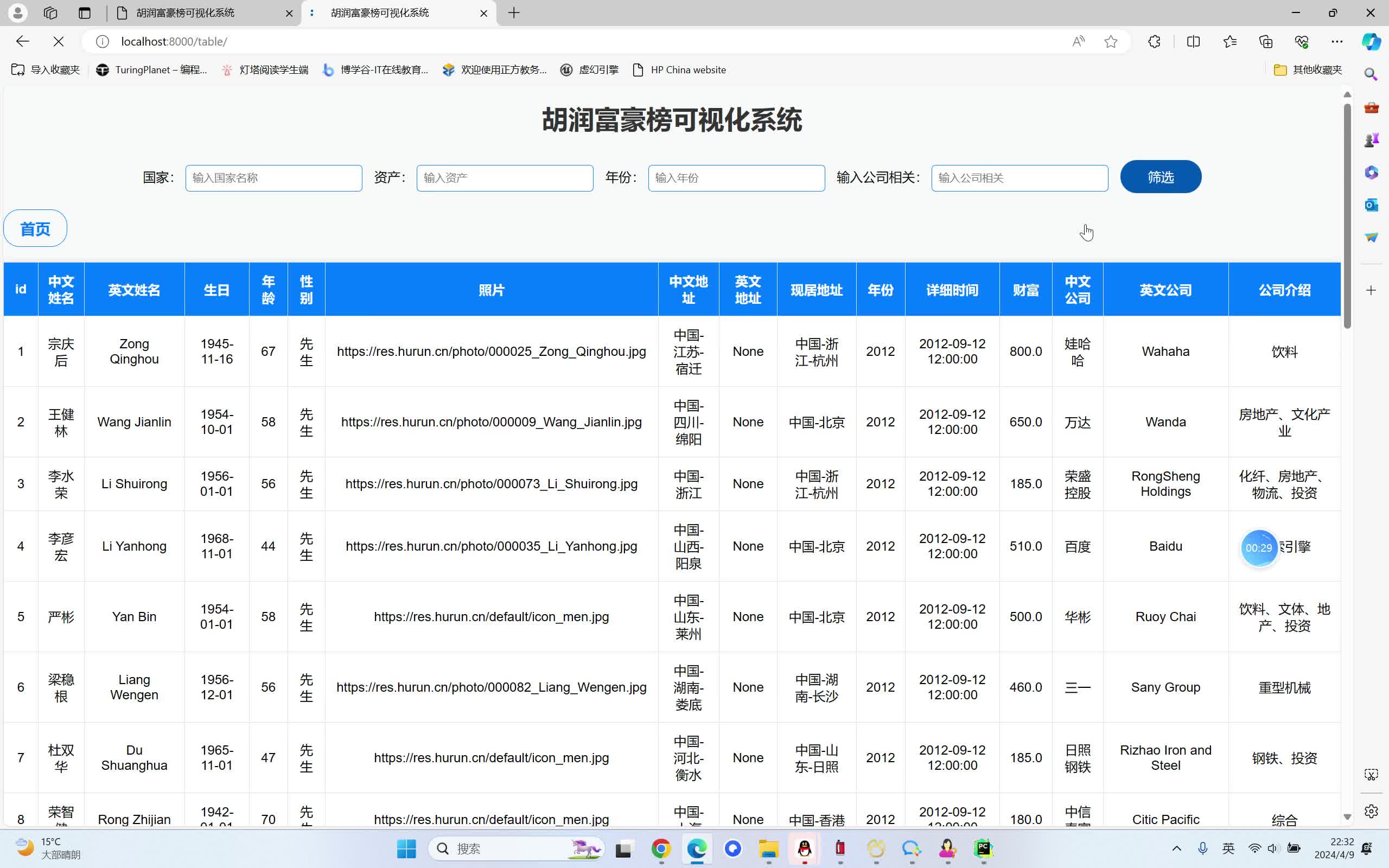The image size is (1389, 868).
Task: Click the 首页 home button
Action: pos(35,228)
